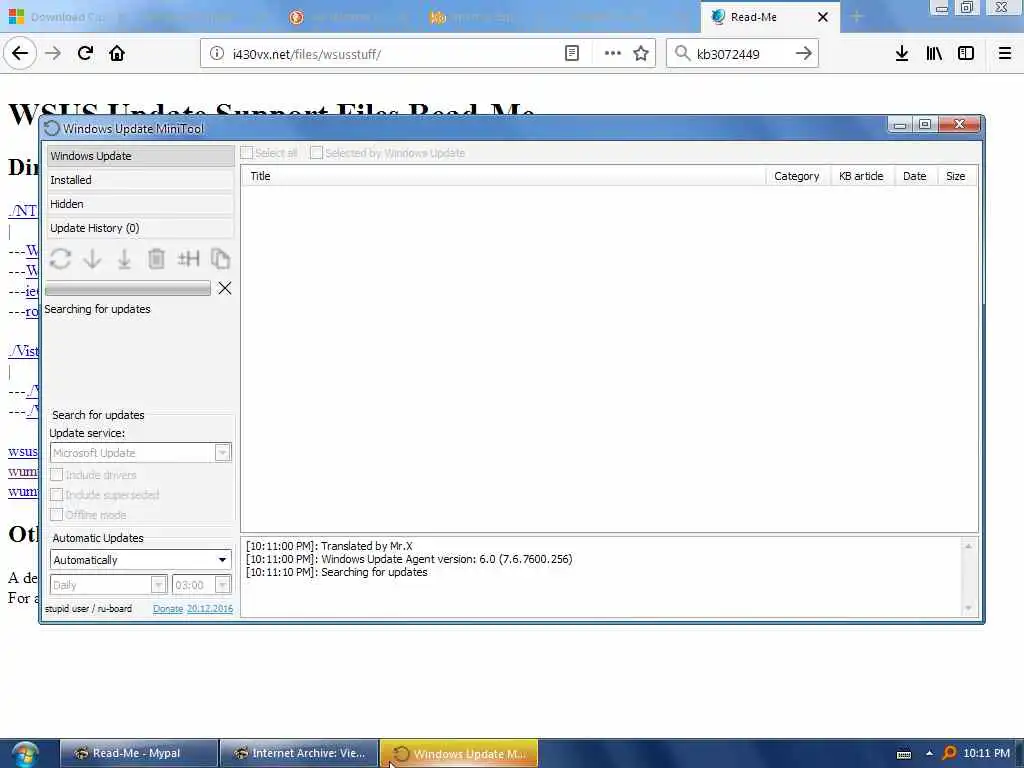Image resolution: width=1024 pixels, height=768 pixels.
Task: Select the Hidden section
Action: [x=140, y=204]
